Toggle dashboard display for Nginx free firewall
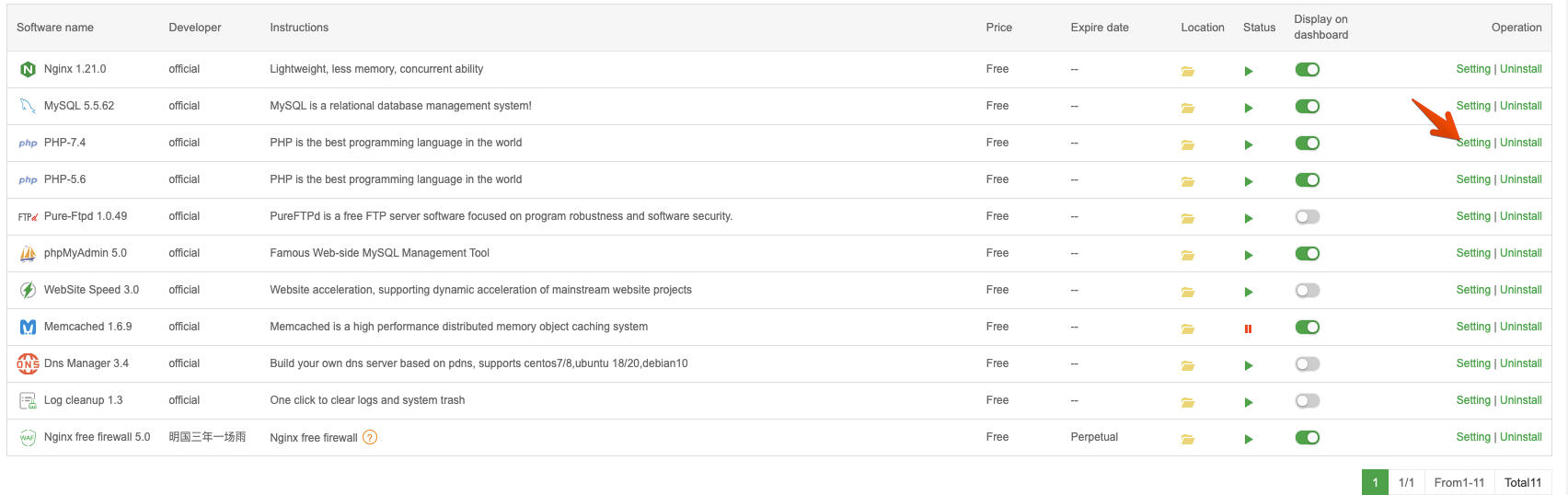This screenshot has height=495, width=1568. tap(1307, 437)
